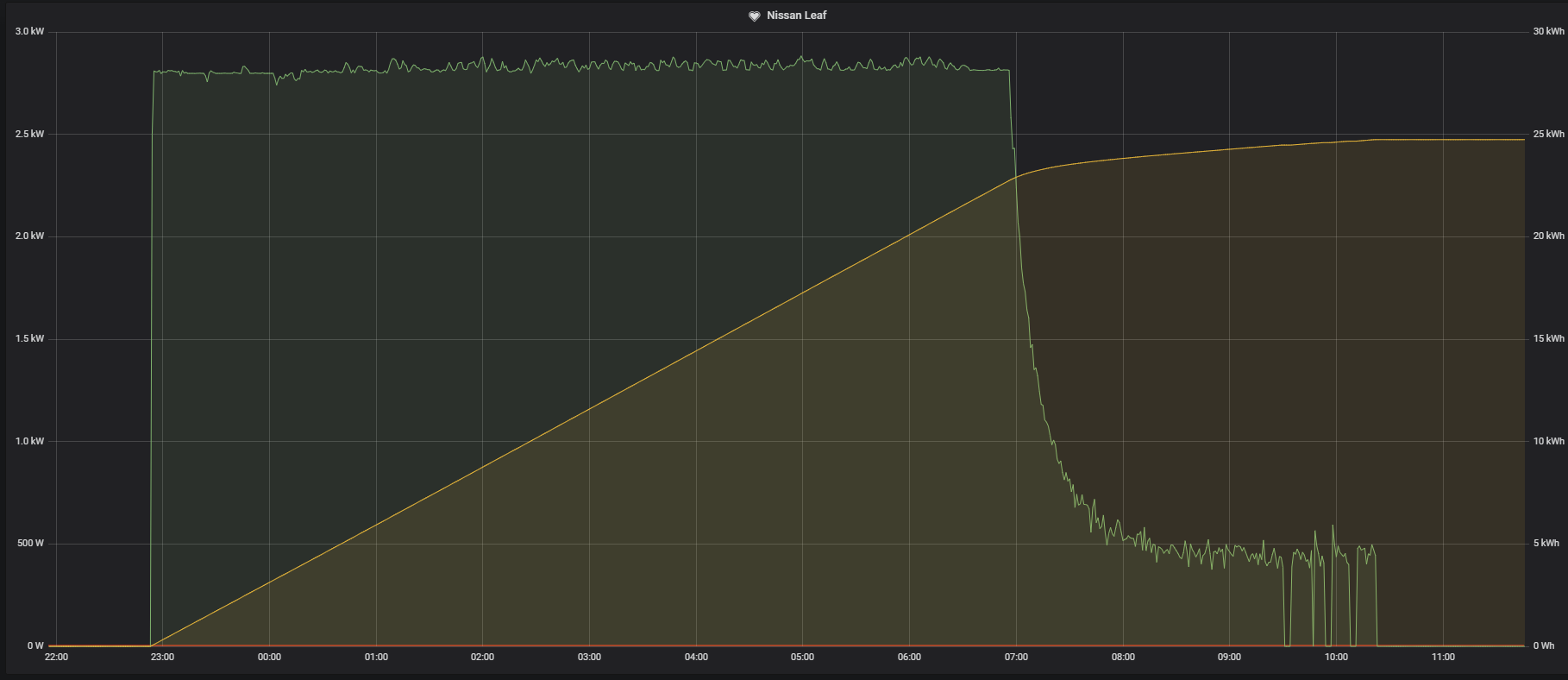Click the 0 Wh right axis label
This screenshot has height=680, width=1568.
(1544, 645)
